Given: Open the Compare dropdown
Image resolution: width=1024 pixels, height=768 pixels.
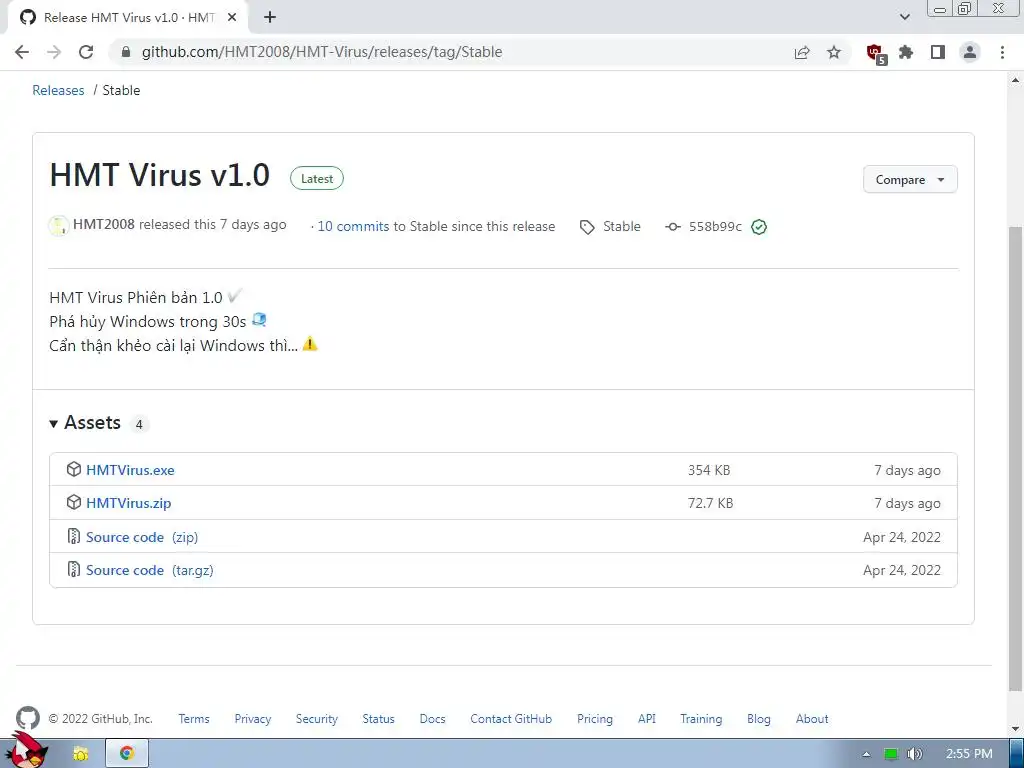Looking at the screenshot, I should coord(910,180).
